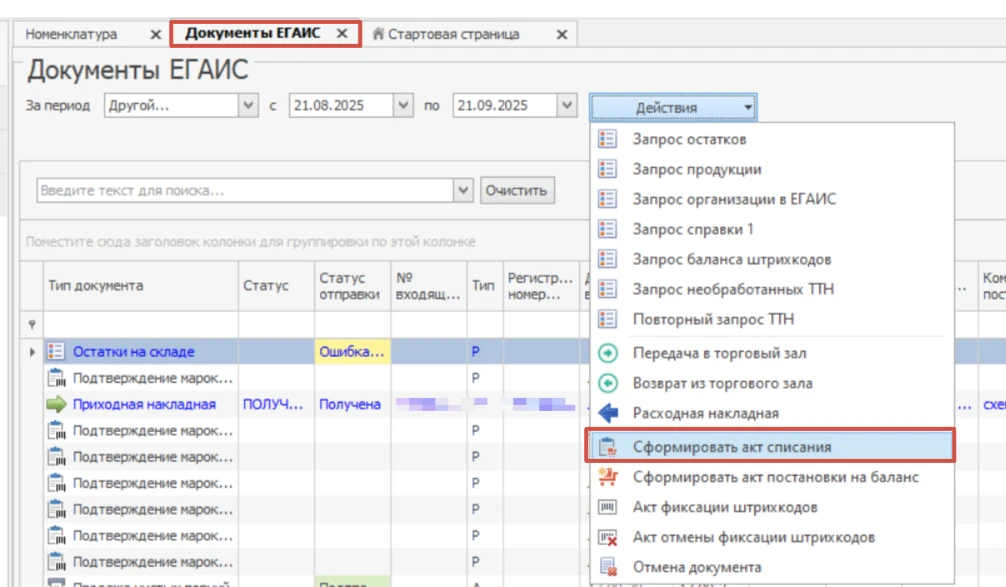
Task: Open the Действия dropdown button
Action: click(x=673, y=107)
